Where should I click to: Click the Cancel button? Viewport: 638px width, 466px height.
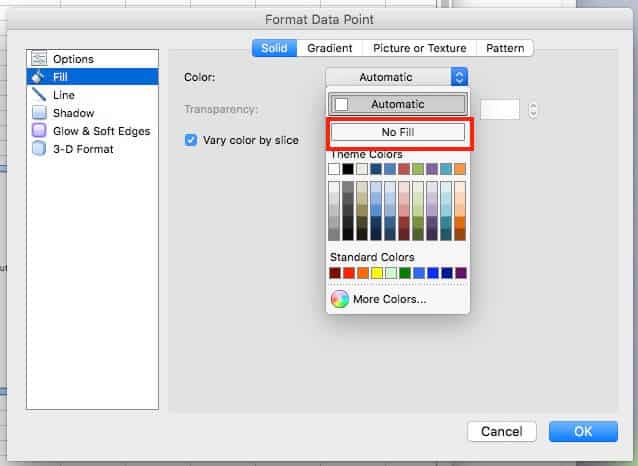click(x=502, y=431)
